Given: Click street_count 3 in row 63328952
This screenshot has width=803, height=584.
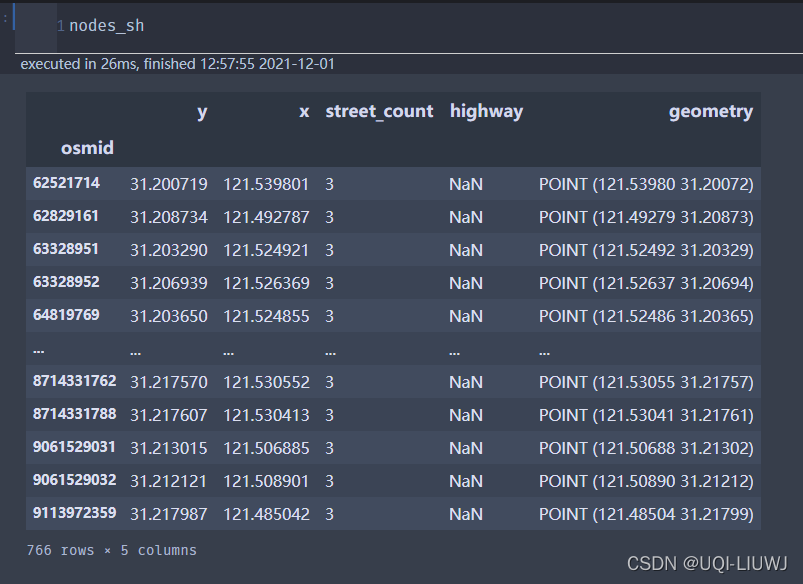Looking at the screenshot, I should coord(329,283).
